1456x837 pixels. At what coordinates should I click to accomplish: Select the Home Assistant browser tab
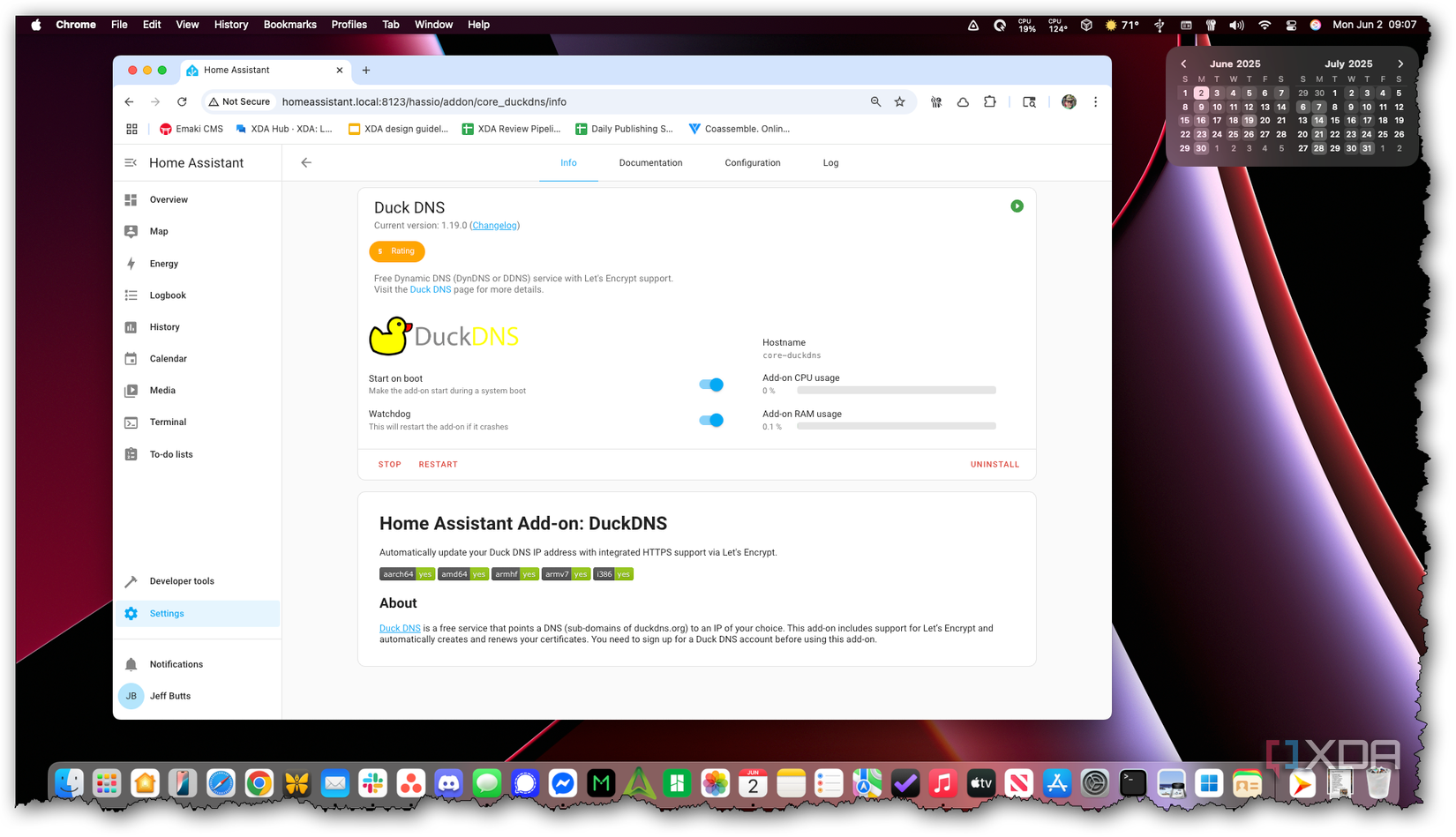[265, 71]
